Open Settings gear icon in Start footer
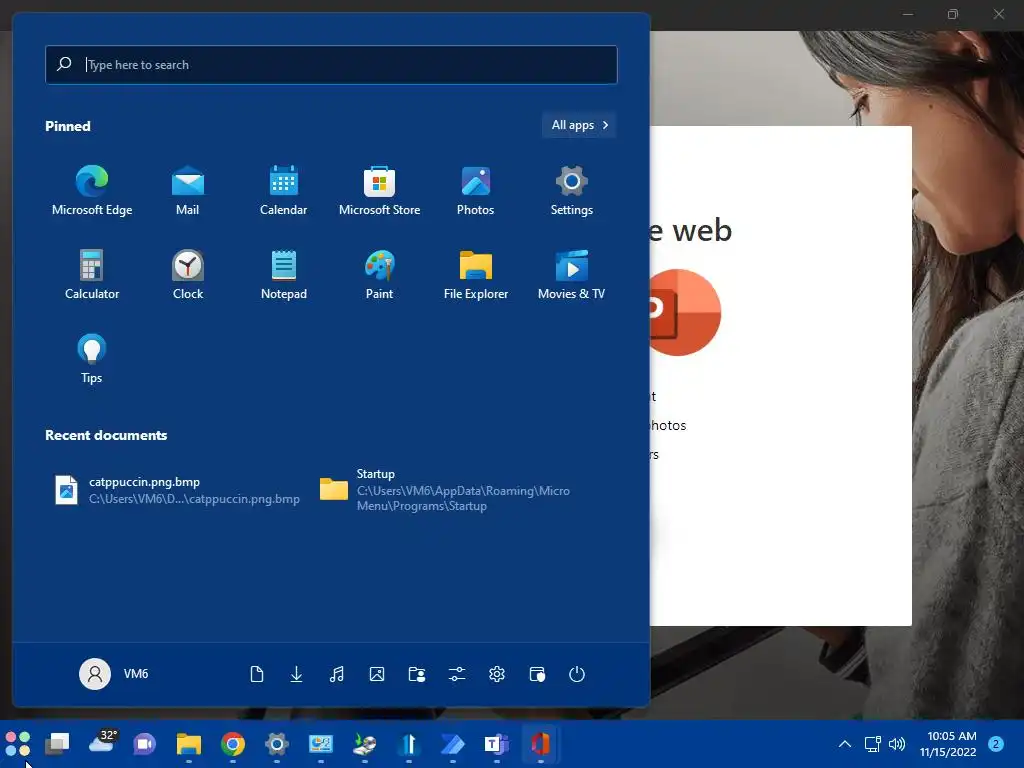 coord(497,674)
